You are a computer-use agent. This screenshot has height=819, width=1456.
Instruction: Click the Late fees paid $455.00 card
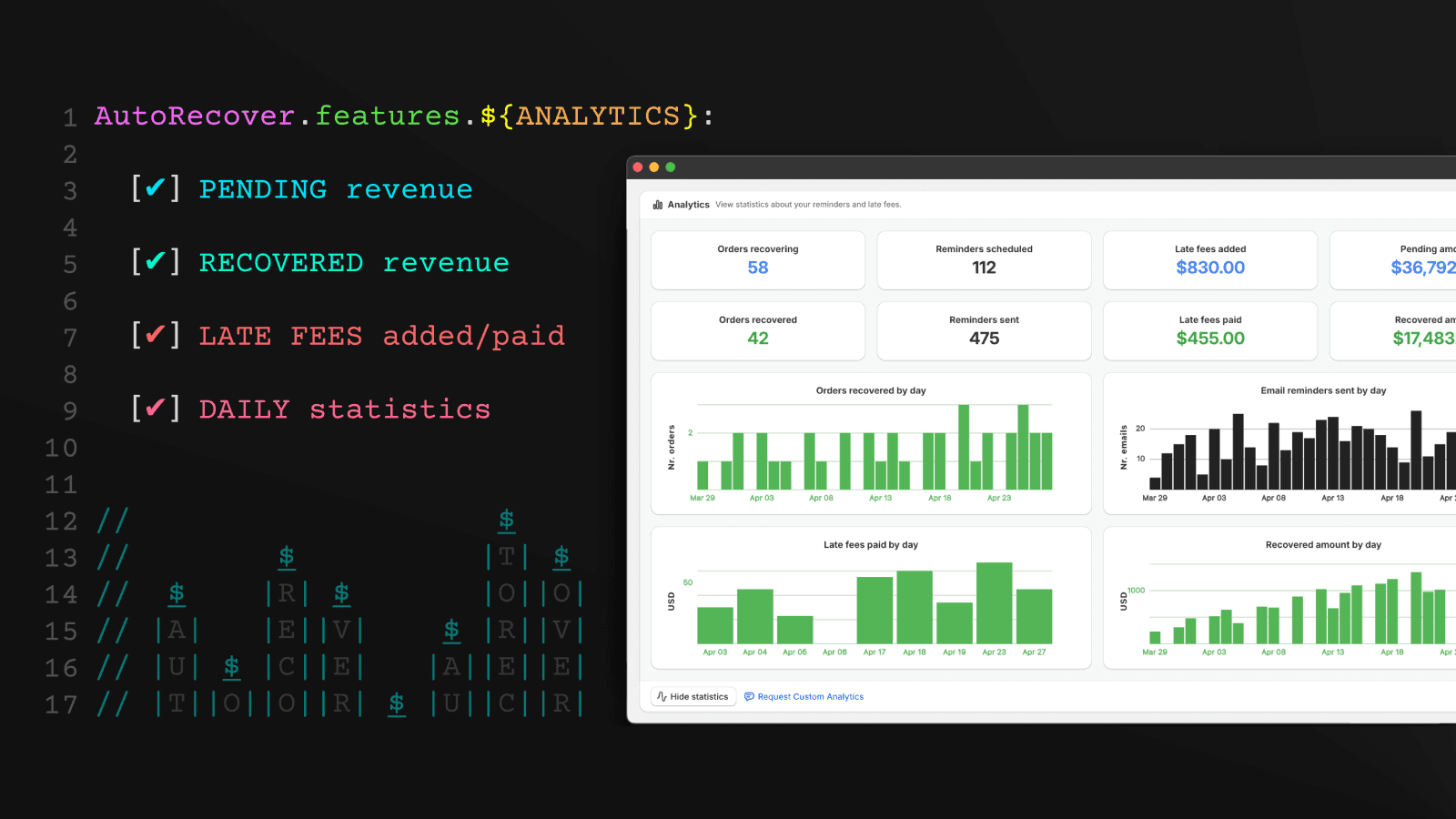point(1210,330)
